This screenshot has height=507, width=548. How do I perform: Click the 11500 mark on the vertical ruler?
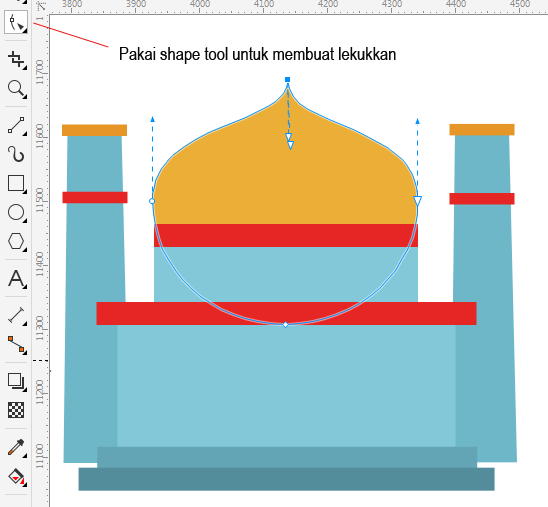40,200
